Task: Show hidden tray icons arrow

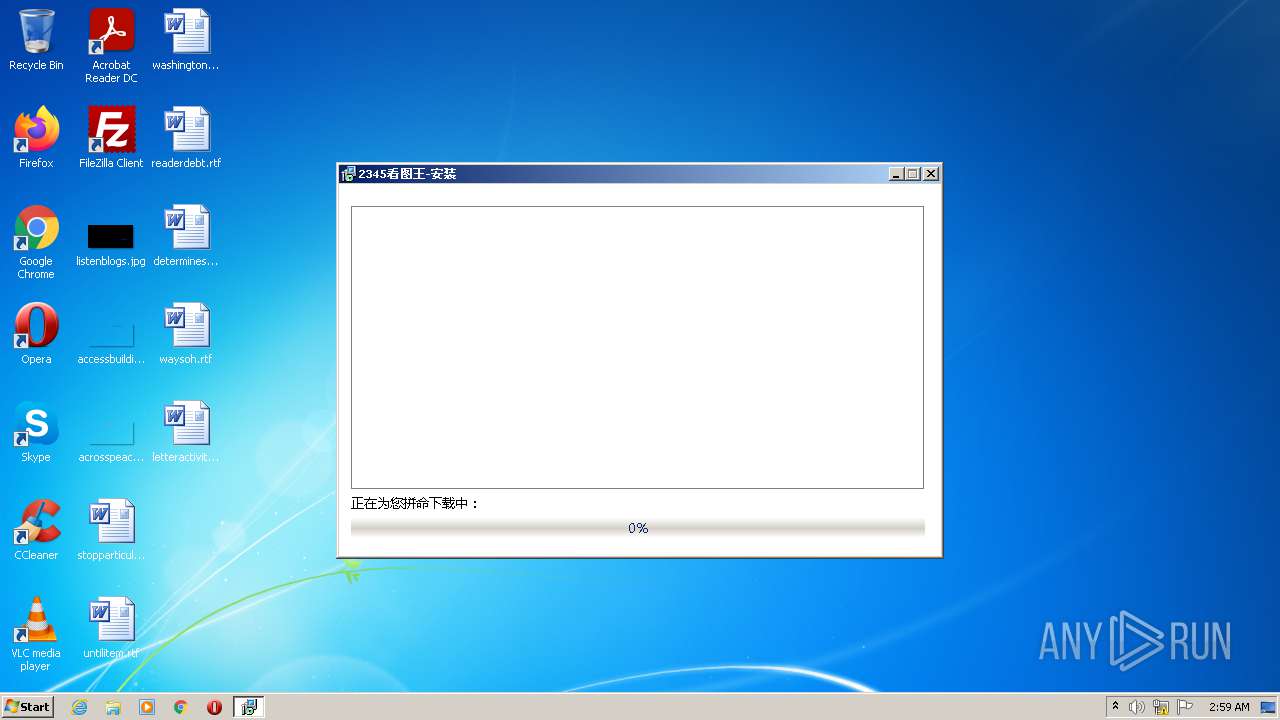Action: pos(1116,707)
